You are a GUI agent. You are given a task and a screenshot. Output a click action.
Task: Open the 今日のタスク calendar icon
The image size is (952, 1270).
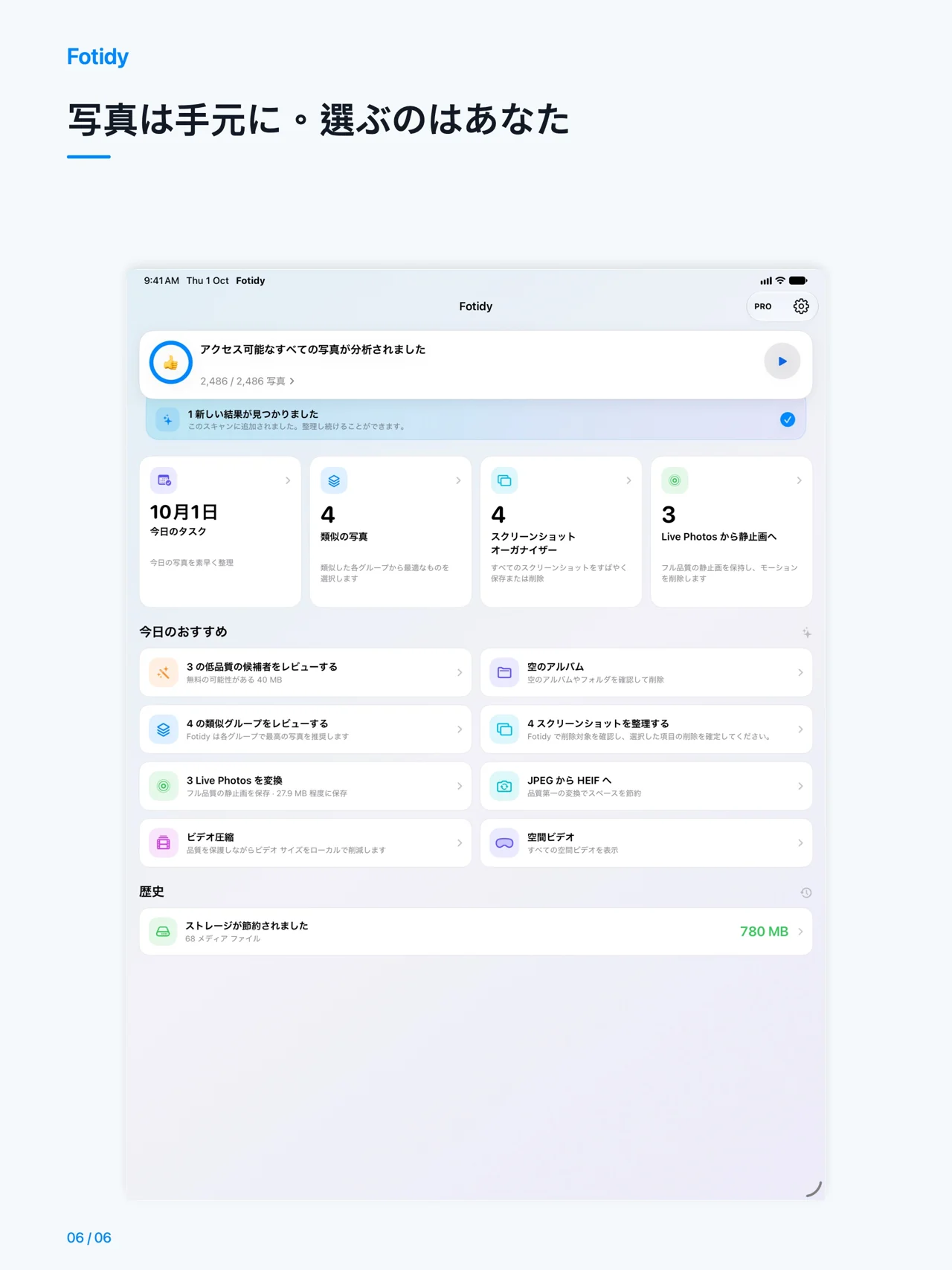(164, 480)
